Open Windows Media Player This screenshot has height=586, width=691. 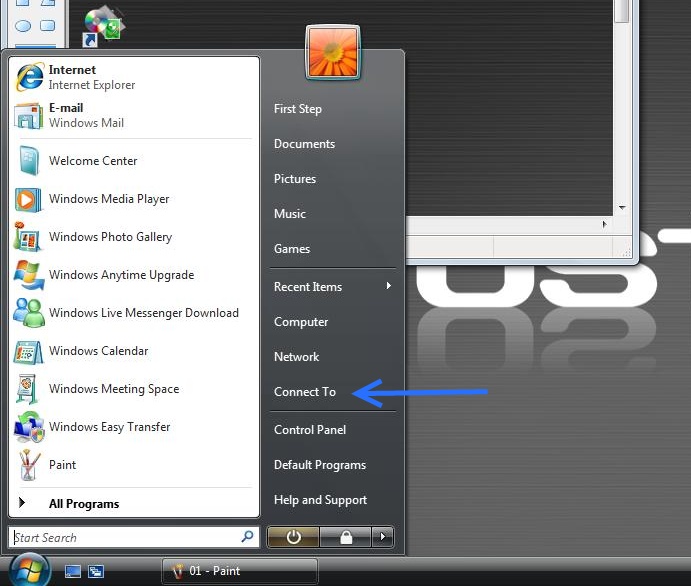tap(108, 199)
